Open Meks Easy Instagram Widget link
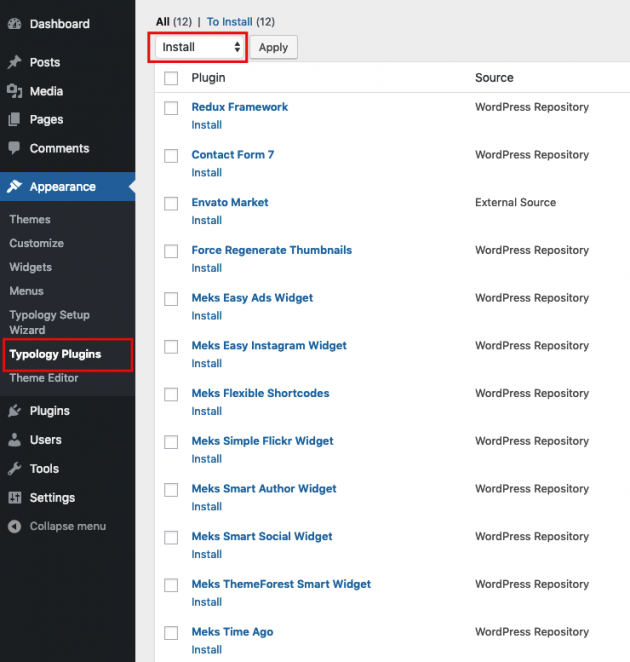The width and height of the screenshot is (630, 662). (269, 345)
